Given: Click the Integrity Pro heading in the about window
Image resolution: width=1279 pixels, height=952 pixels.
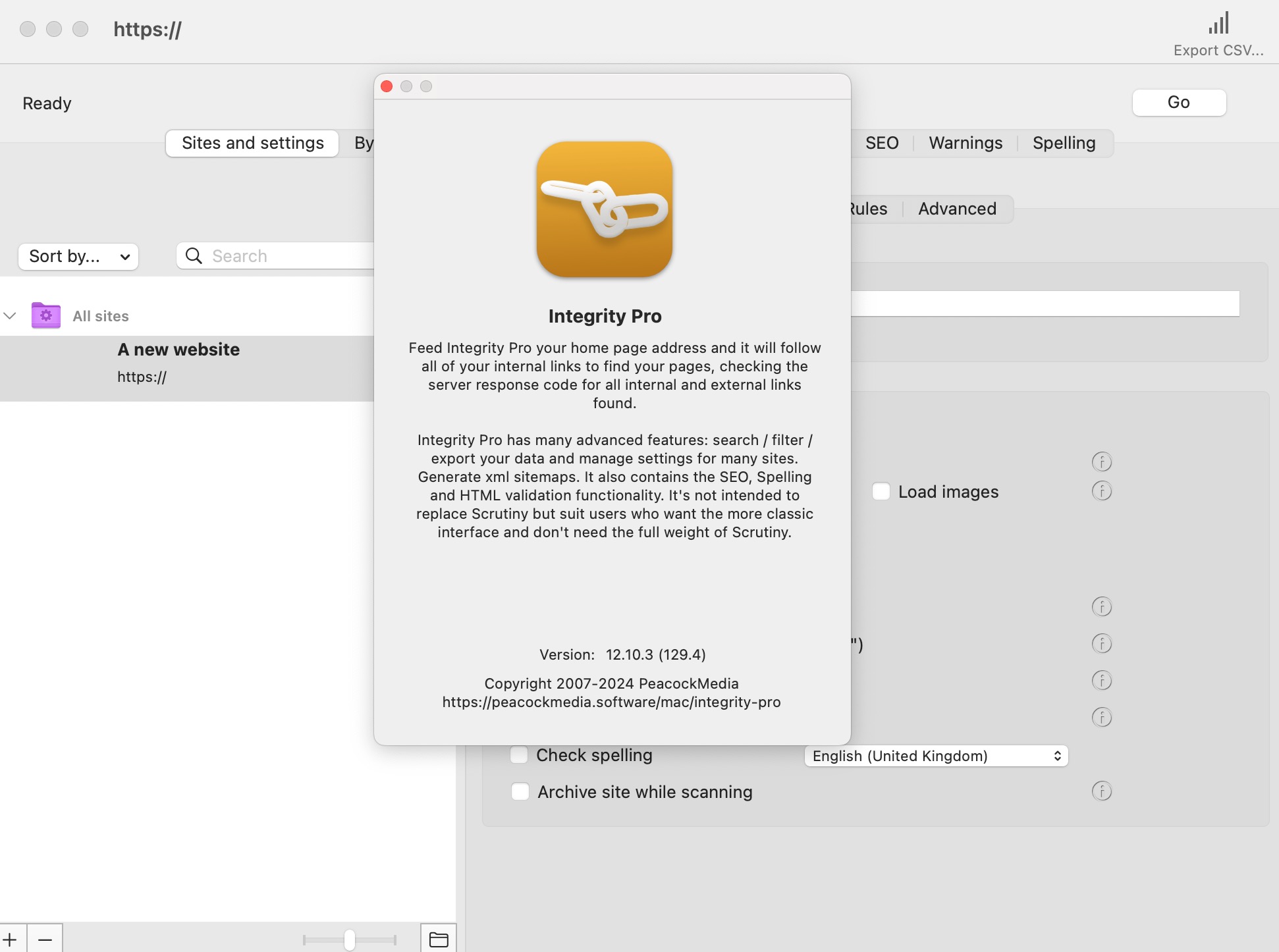Looking at the screenshot, I should pos(605,316).
